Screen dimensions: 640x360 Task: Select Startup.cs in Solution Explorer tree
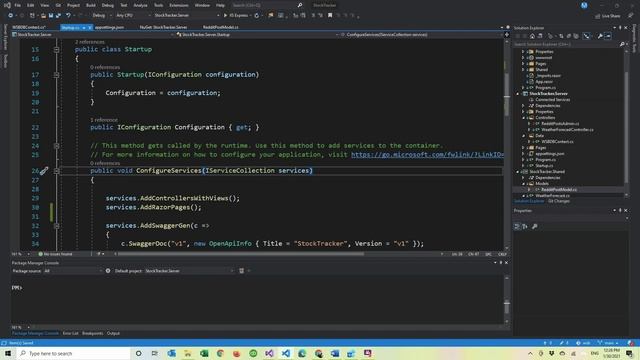point(544,166)
